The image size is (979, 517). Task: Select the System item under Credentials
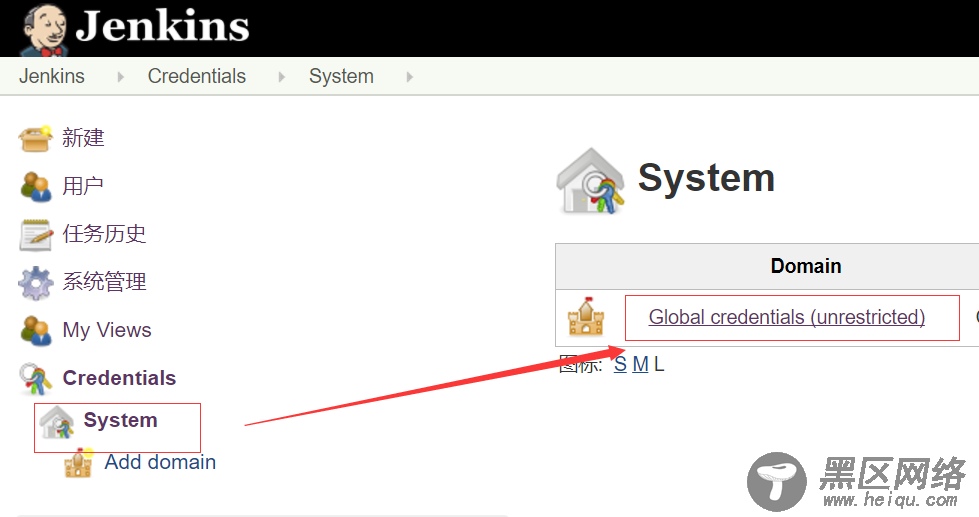tap(121, 420)
